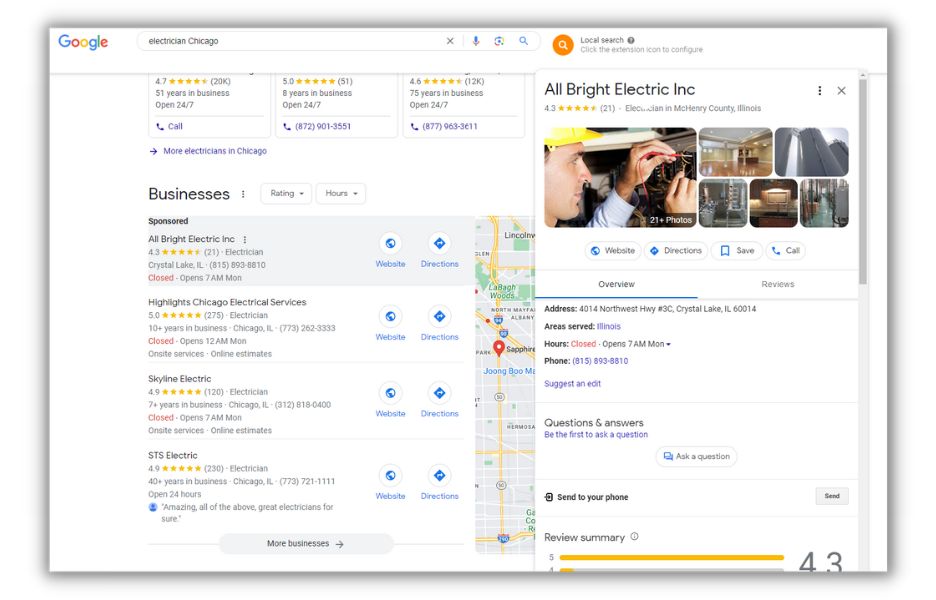Get Directions to Skyline Electric

439,401
